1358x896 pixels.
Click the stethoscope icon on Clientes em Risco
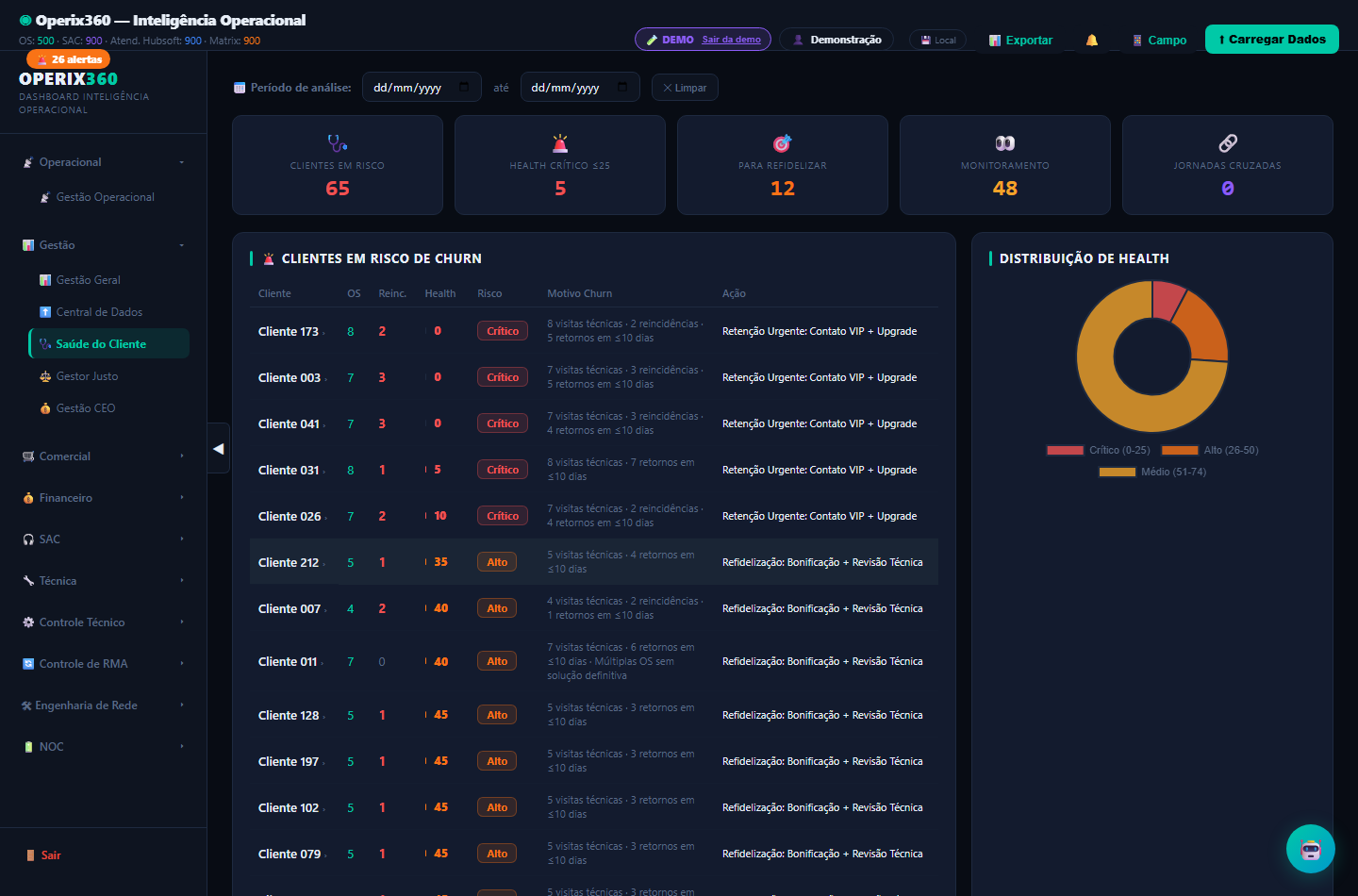pos(338,143)
